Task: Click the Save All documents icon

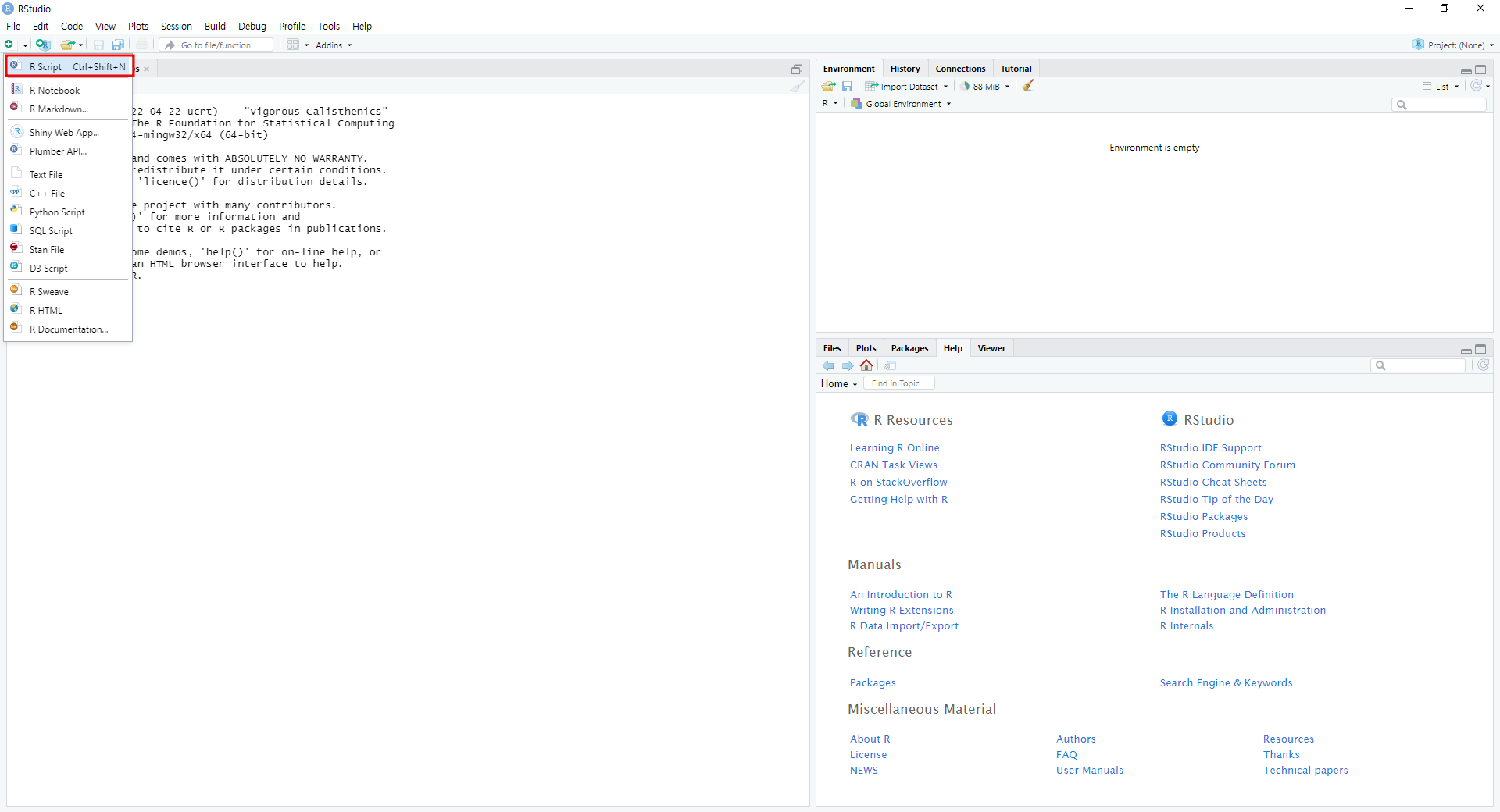Action: click(118, 45)
